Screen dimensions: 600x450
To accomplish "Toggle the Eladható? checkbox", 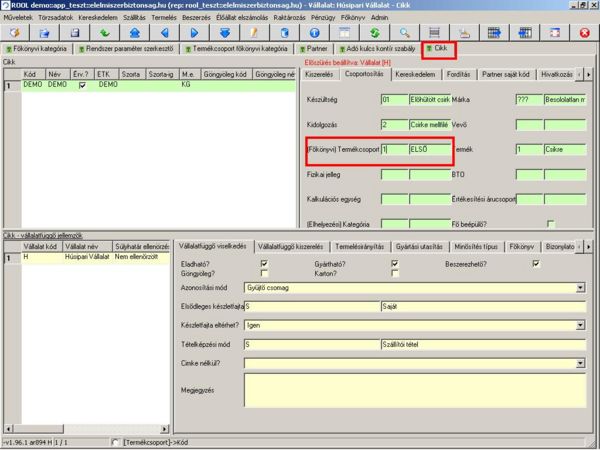I will point(264,264).
